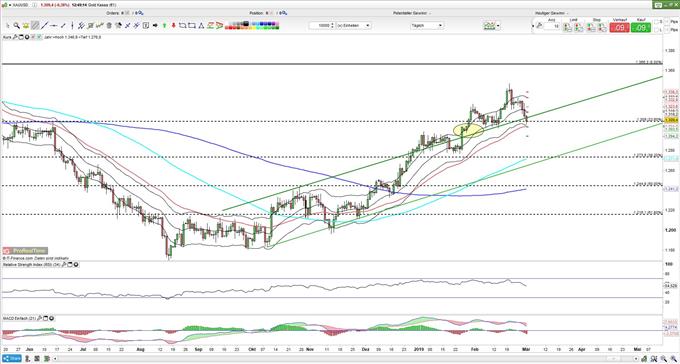The height and width of the screenshot is (364, 680).
Task: Choose the vertical line tool
Action: 72,25
